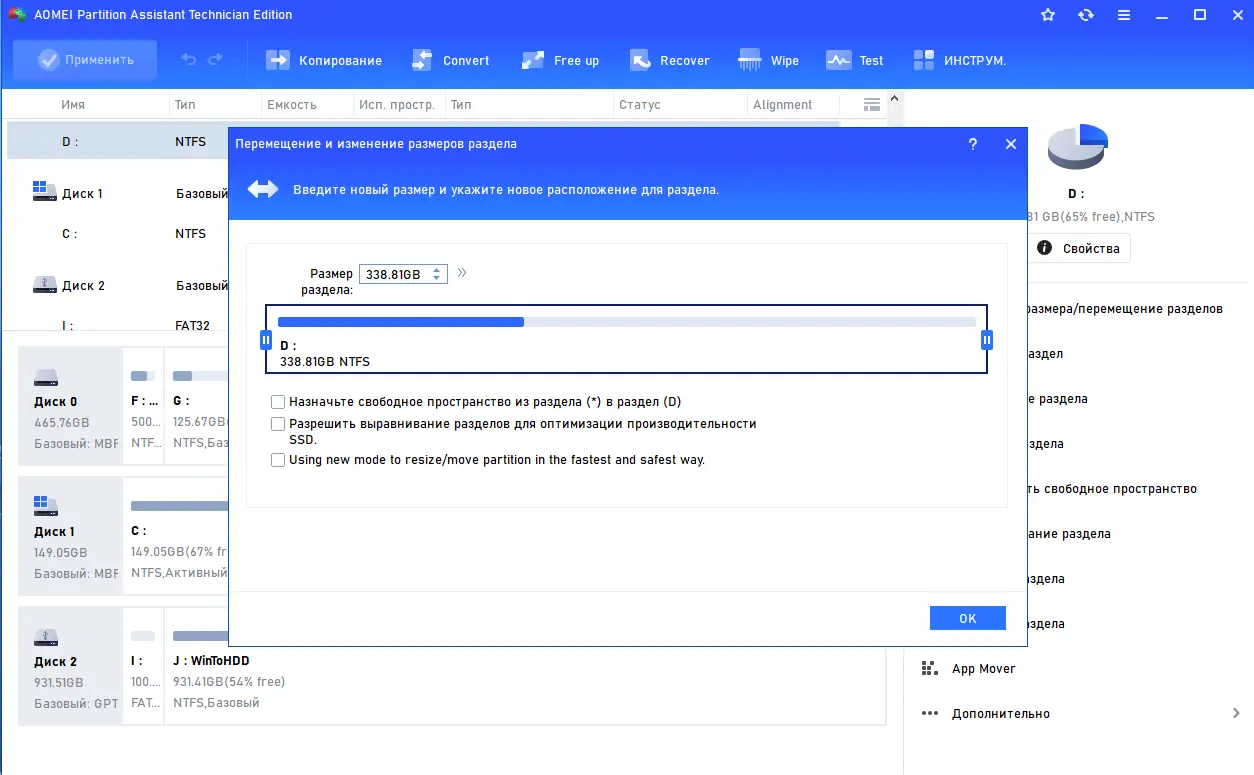This screenshot has height=775, width=1254.
Task: Open the Копирование toolbar menu
Action: tap(324, 60)
